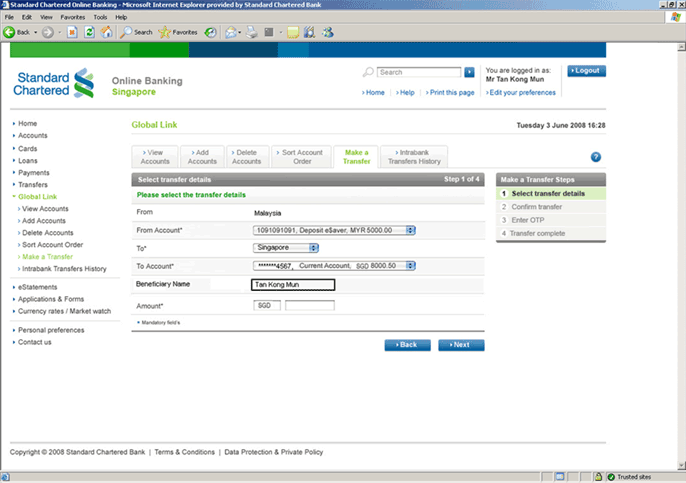This screenshot has height=483, width=686.
Task: Switch to Add Accounts tab
Action: 202,157
